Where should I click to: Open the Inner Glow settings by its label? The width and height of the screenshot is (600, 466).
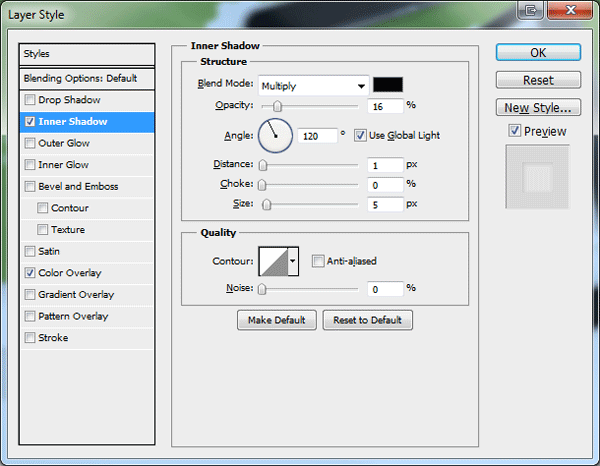click(x=64, y=165)
